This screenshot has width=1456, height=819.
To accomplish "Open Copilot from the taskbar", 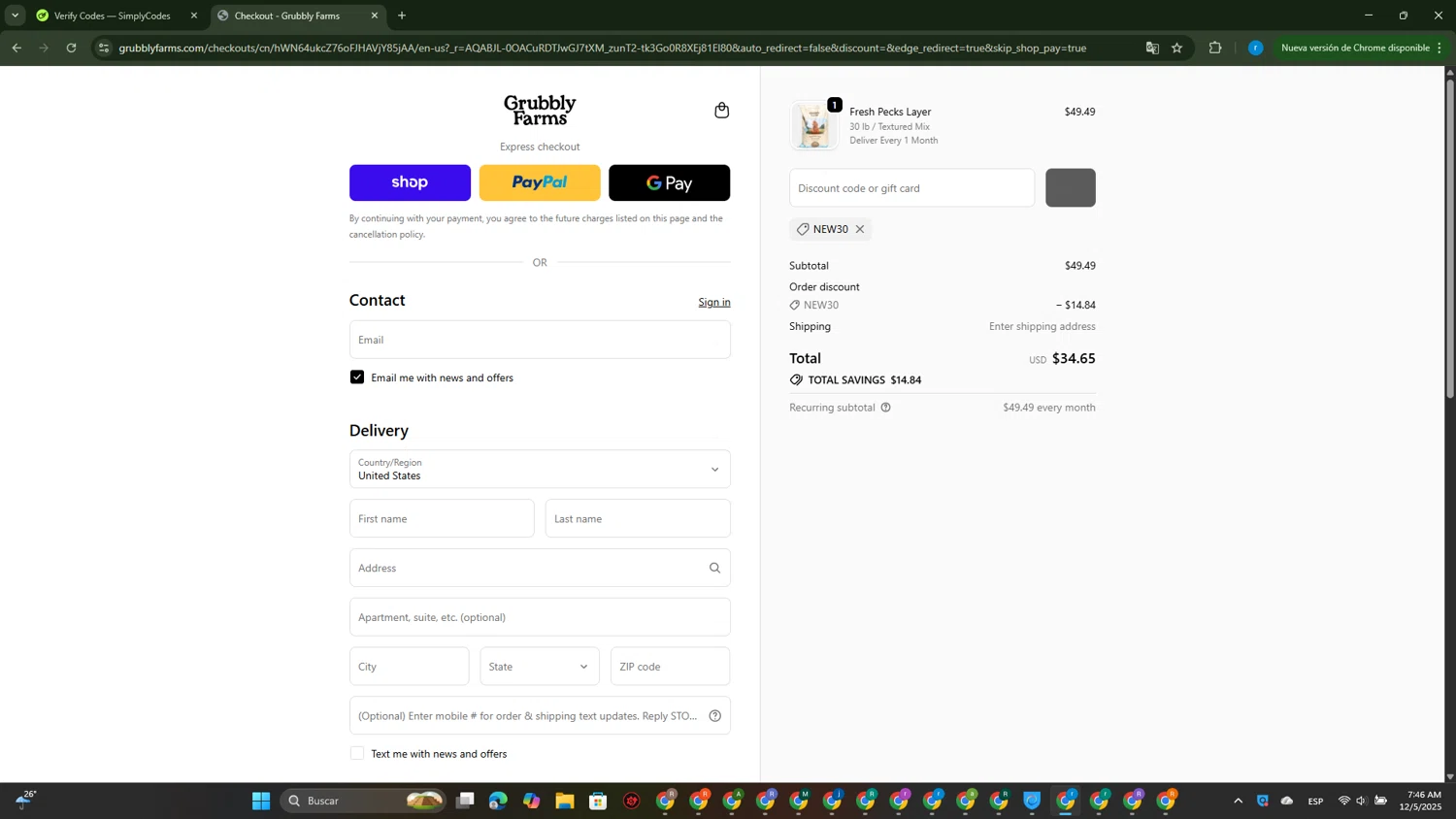I will [x=531, y=801].
